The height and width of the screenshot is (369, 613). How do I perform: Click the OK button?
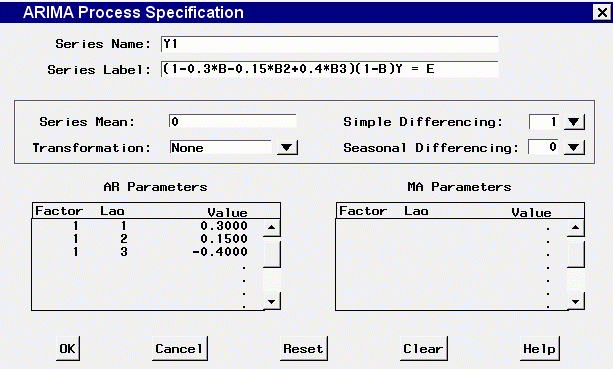pyautogui.click(x=68, y=348)
